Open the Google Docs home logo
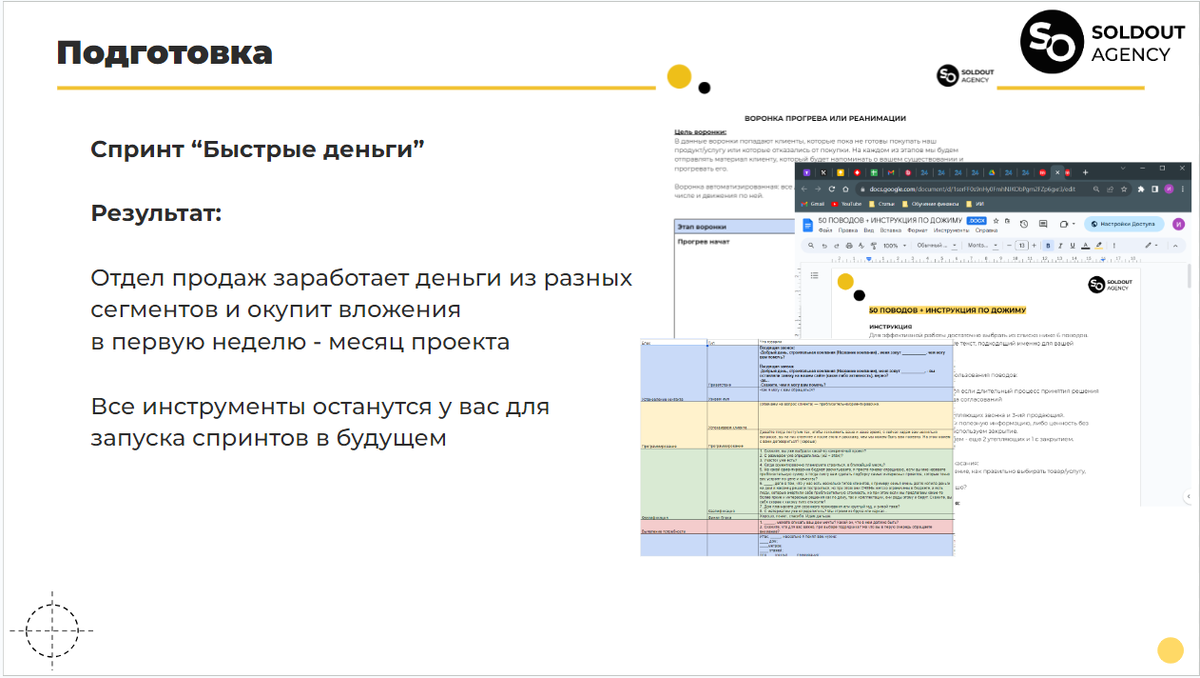The image size is (1200, 678). point(808,225)
